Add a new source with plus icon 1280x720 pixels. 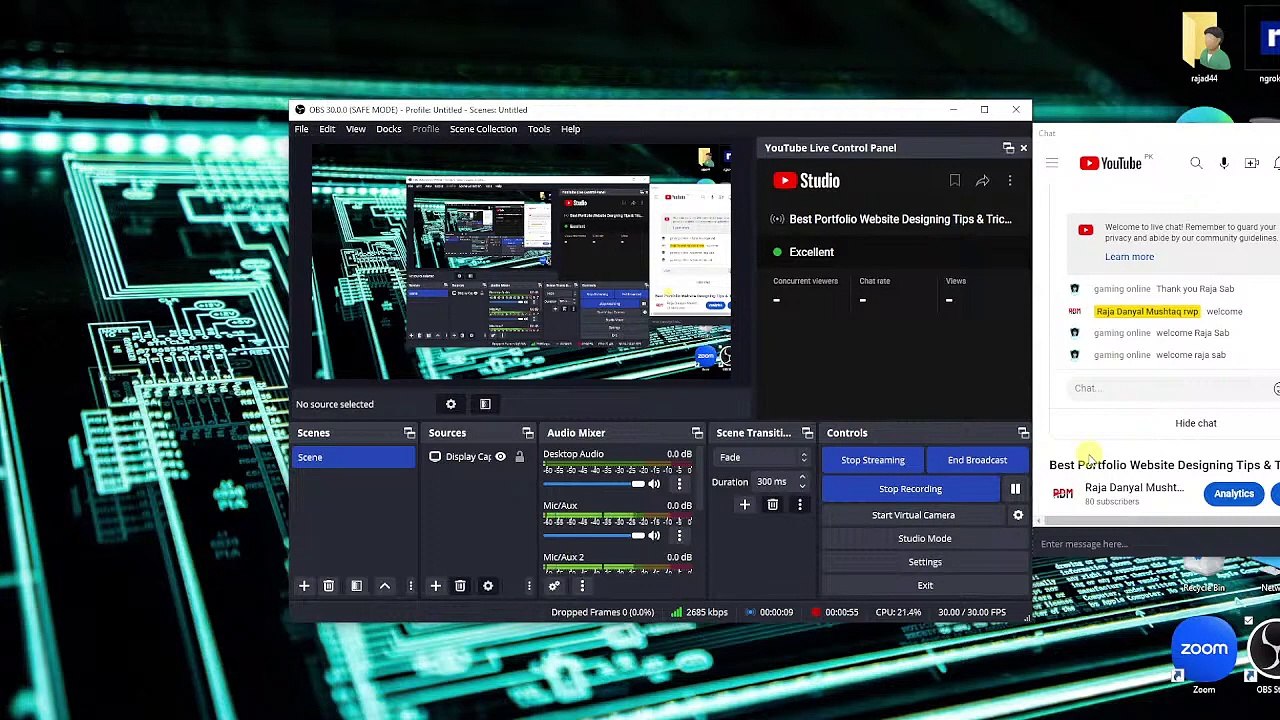pos(435,586)
